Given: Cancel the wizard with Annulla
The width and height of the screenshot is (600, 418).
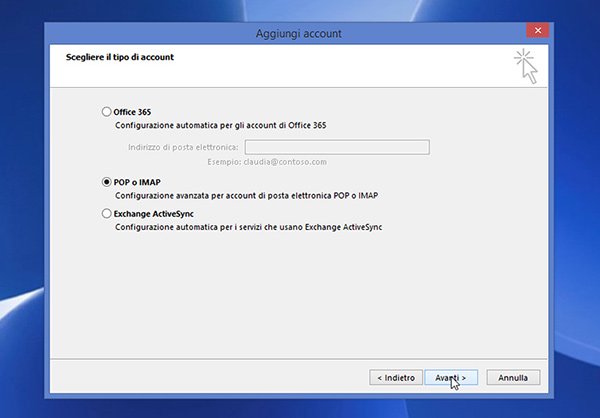Looking at the screenshot, I should 513,377.
